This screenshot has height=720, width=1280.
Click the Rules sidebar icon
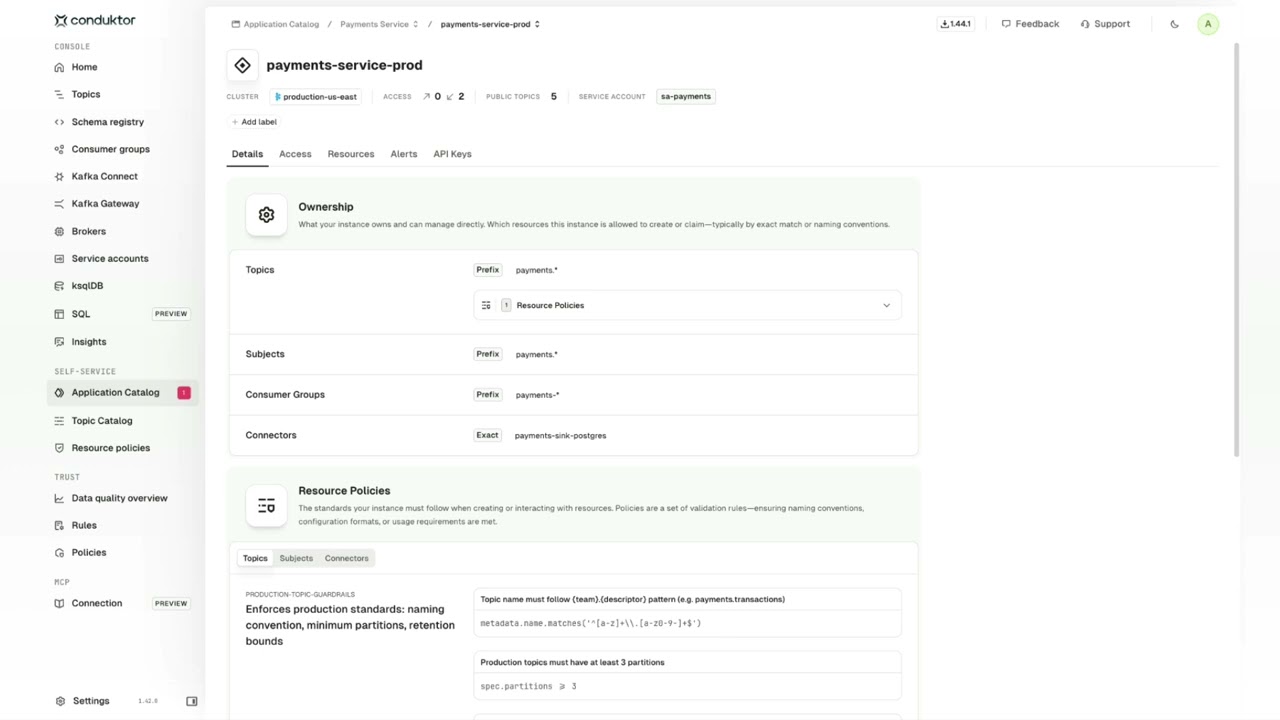60,525
